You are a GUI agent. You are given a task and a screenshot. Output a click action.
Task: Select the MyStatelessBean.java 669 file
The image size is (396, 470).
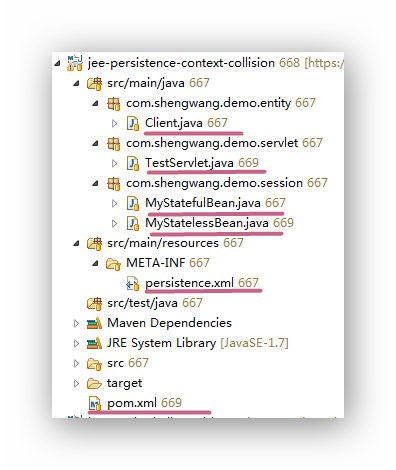[219, 223]
